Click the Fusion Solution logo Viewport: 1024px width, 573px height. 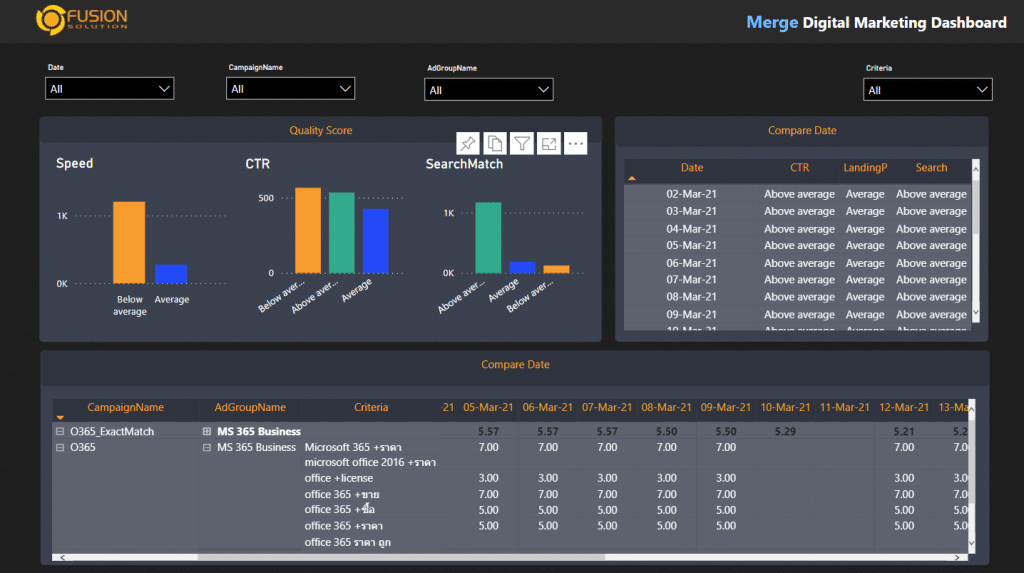click(82, 19)
